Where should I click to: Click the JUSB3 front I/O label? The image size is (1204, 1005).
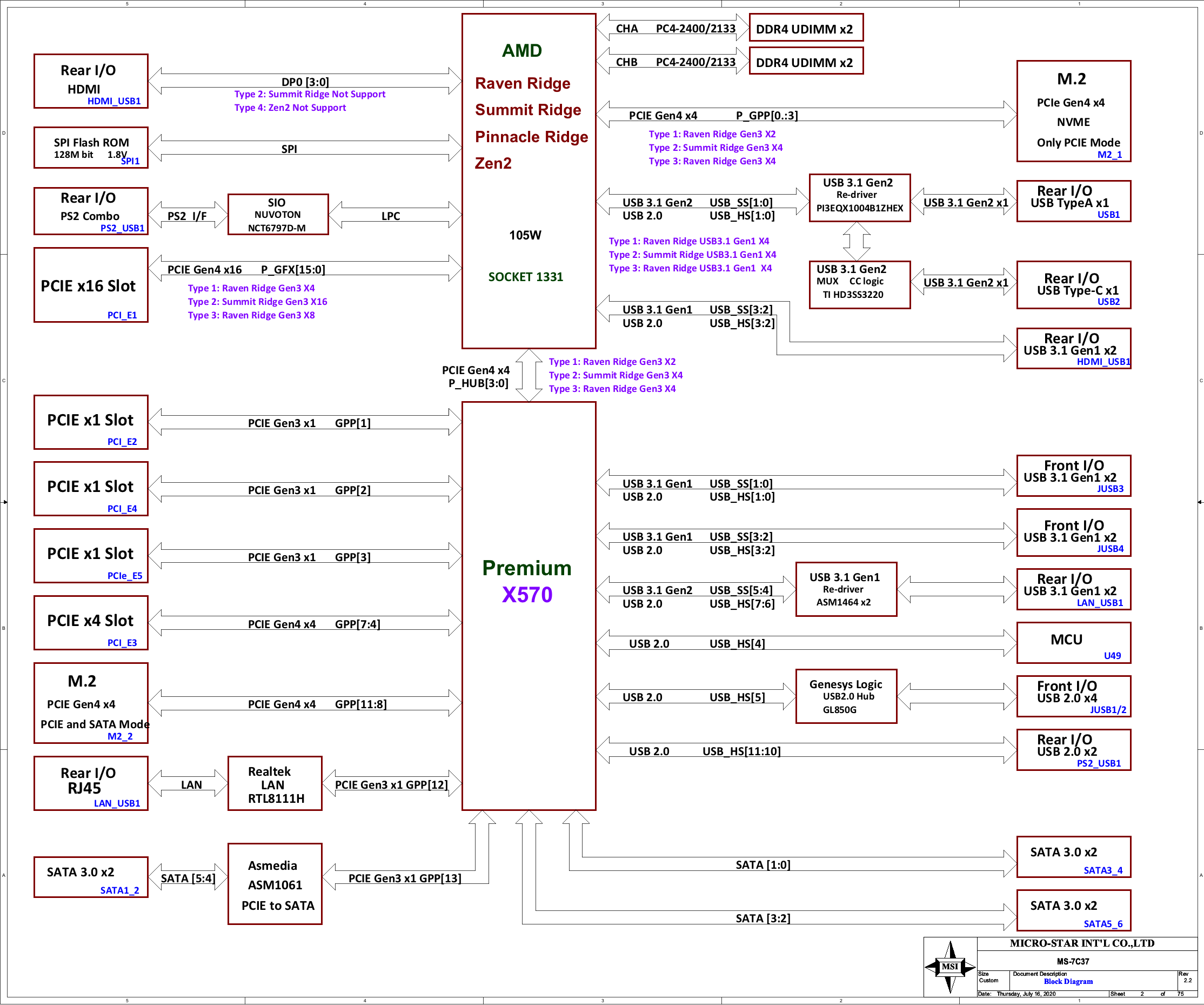coord(1111,489)
